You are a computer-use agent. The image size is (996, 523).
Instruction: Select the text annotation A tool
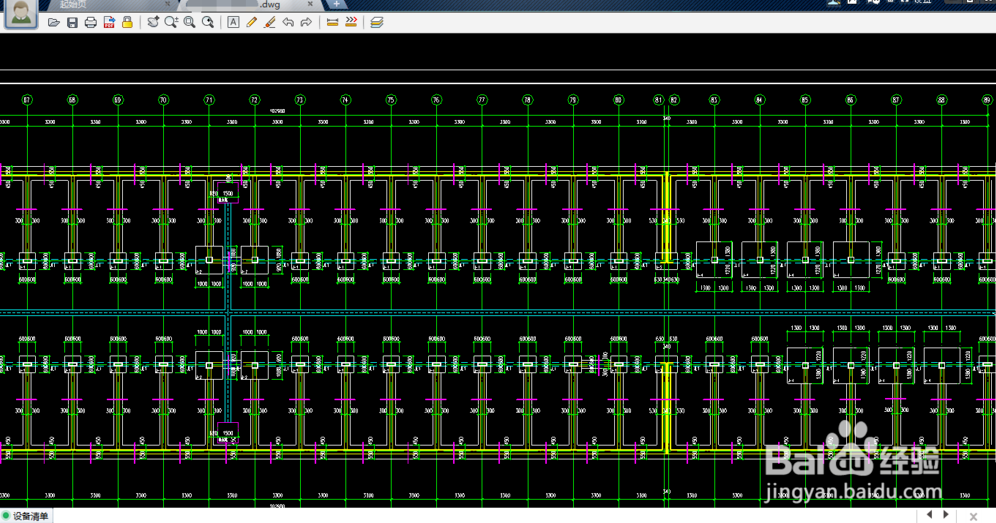(x=233, y=22)
